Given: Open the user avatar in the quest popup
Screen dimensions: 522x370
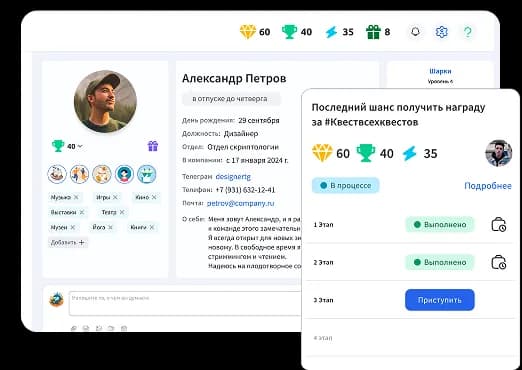Looking at the screenshot, I should pyautogui.click(x=499, y=153).
